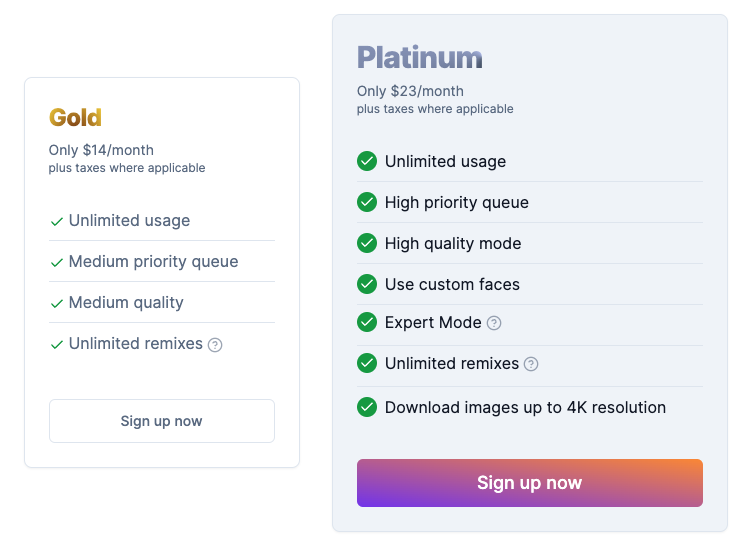Click the checkmark beside Medium quality

point(57,303)
